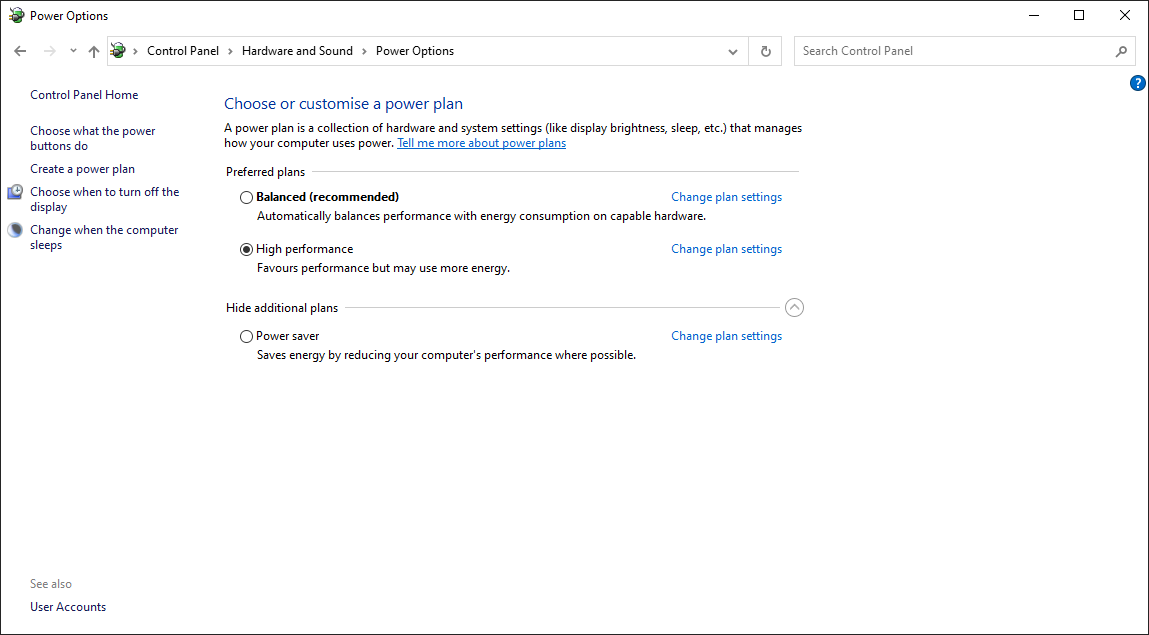Click the display timer icon in sidebar
Viewport: 1149px width, 635px height.
[15, 192]
